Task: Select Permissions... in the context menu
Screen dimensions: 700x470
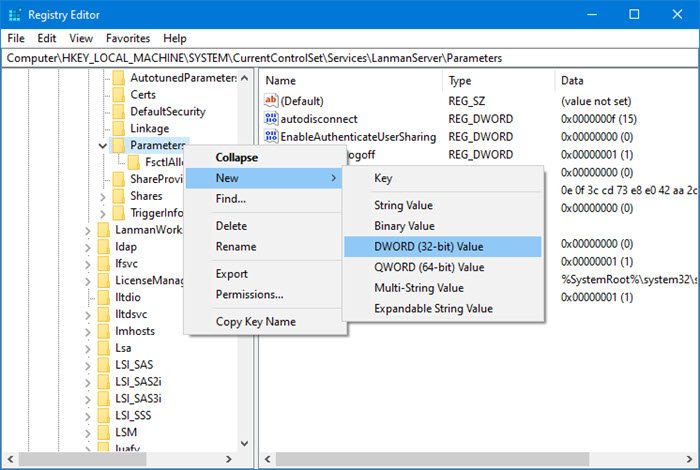Action: [249, 295]
